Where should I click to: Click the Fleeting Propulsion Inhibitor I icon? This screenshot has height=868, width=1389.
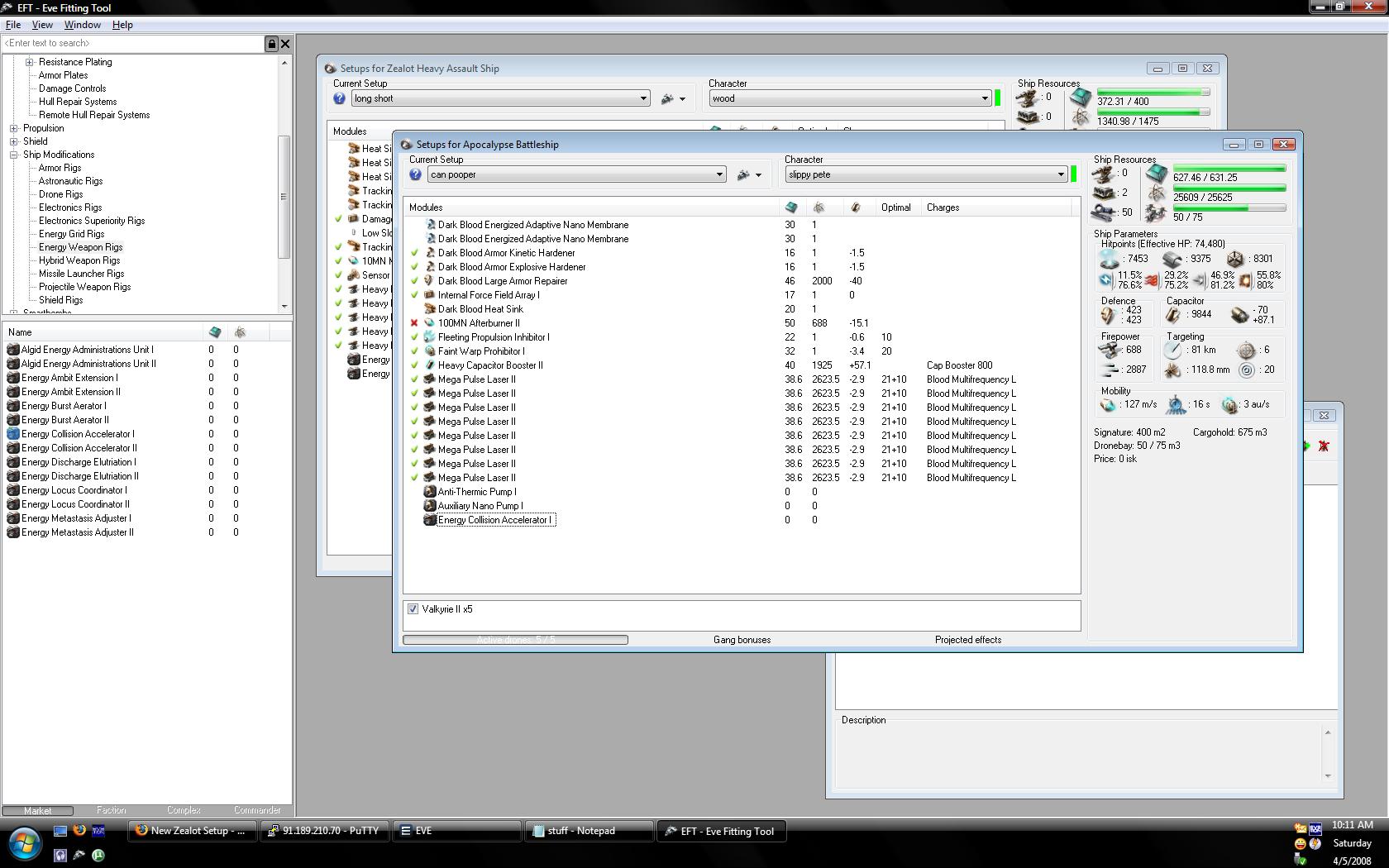429,337
